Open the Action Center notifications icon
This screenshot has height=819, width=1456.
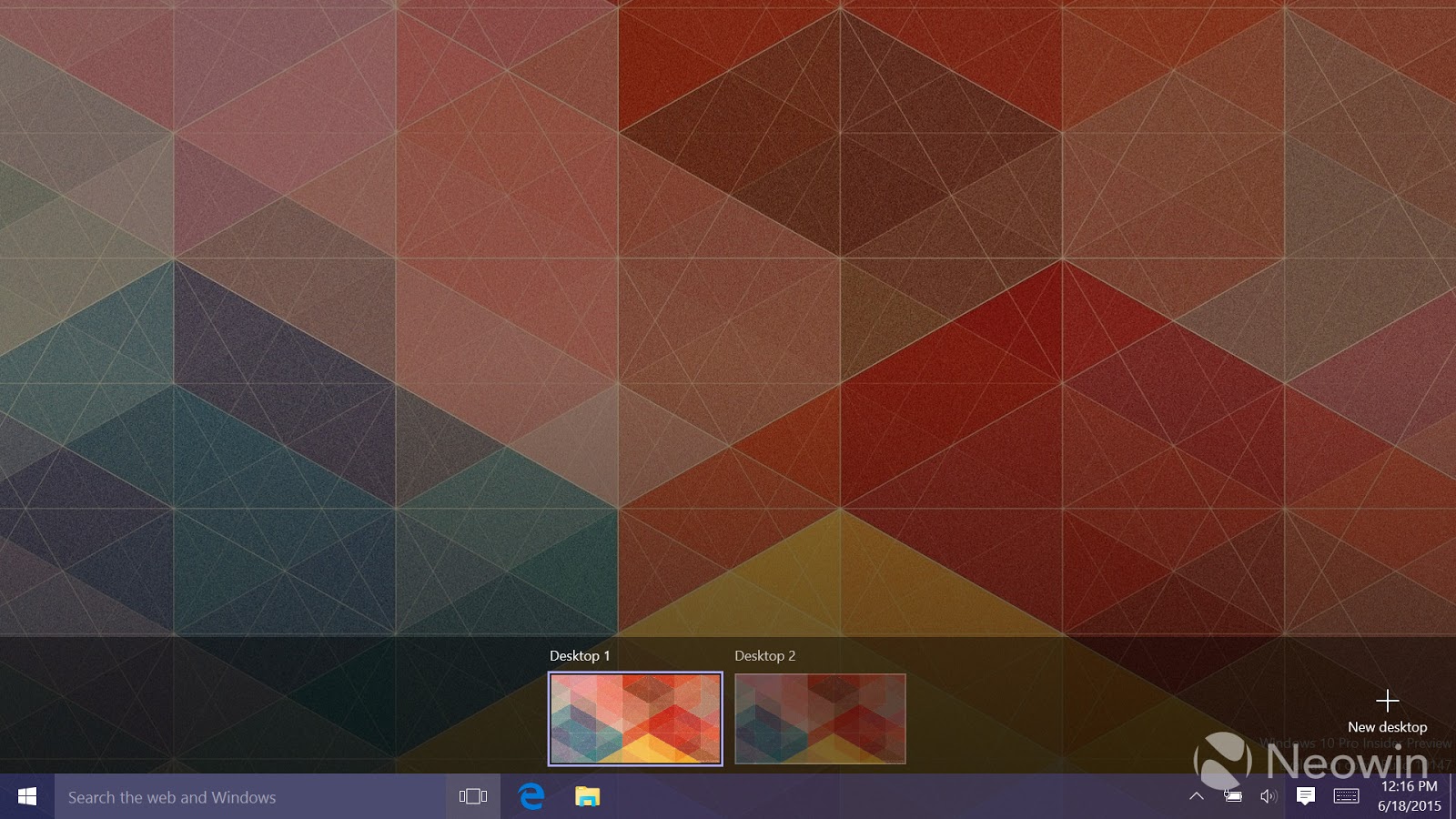coord(1306,796)
